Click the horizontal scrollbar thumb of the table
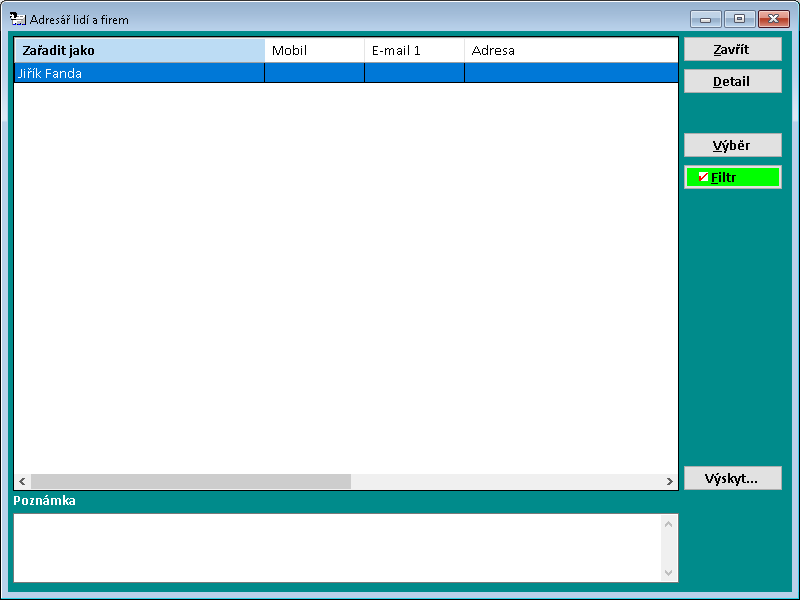This screenshot has width=800, height=600. click(x=190, y=481)
